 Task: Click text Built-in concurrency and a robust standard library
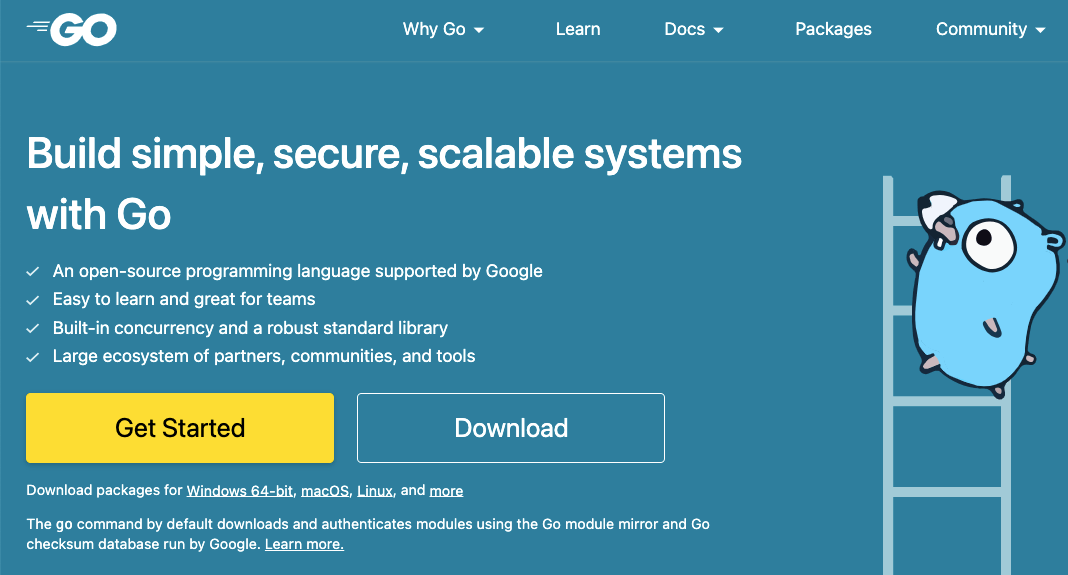[x=250, y=328]
